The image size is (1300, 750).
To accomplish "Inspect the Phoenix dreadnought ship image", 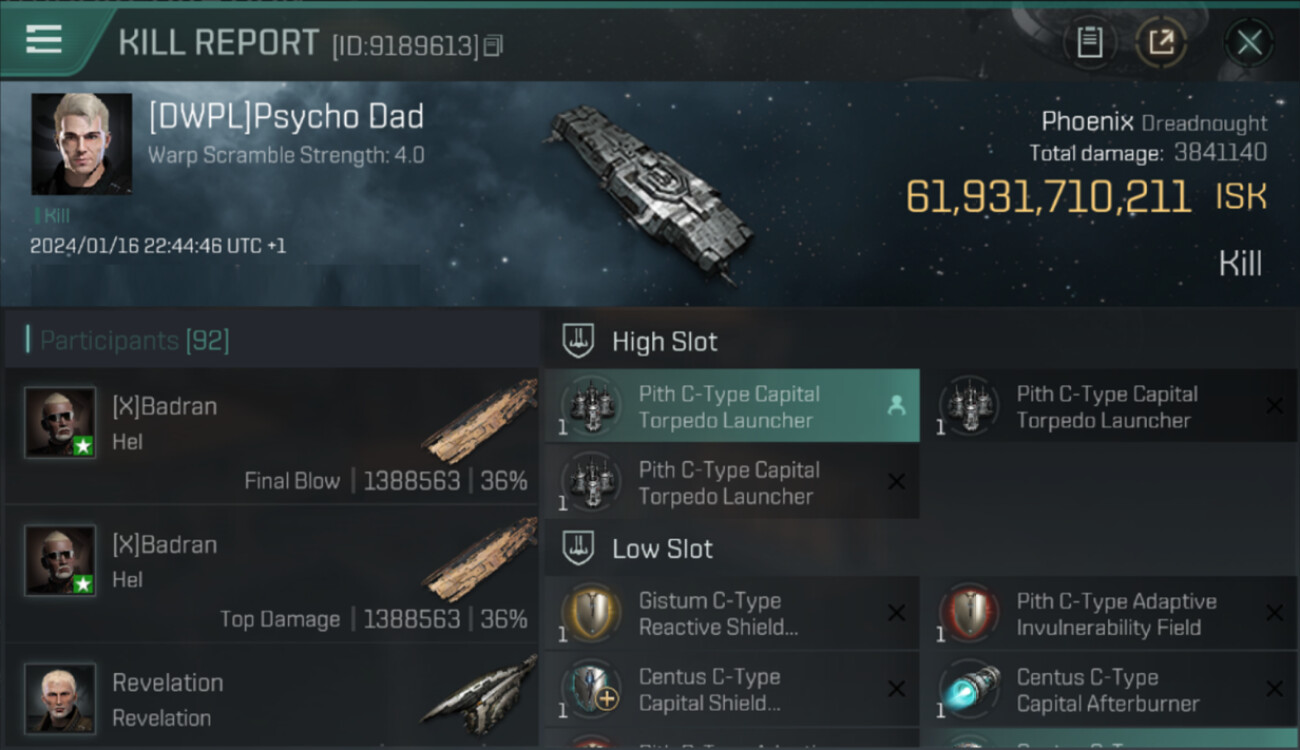I will click(x=646, y=192).
